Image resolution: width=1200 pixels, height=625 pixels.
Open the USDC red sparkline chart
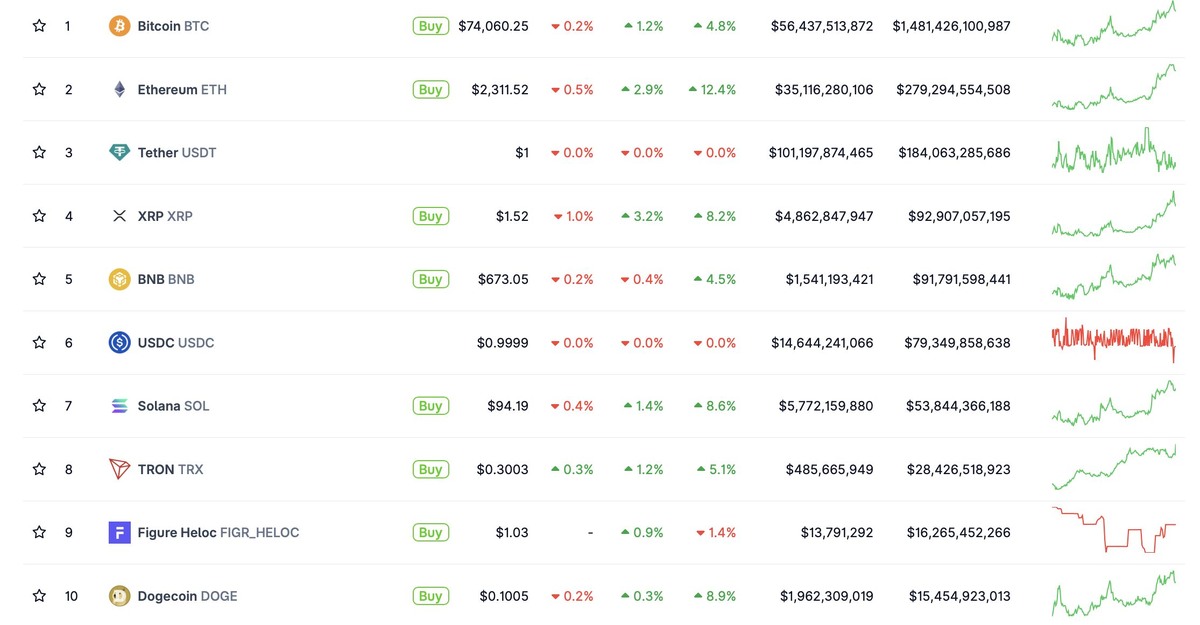[x=1114, y=340]
